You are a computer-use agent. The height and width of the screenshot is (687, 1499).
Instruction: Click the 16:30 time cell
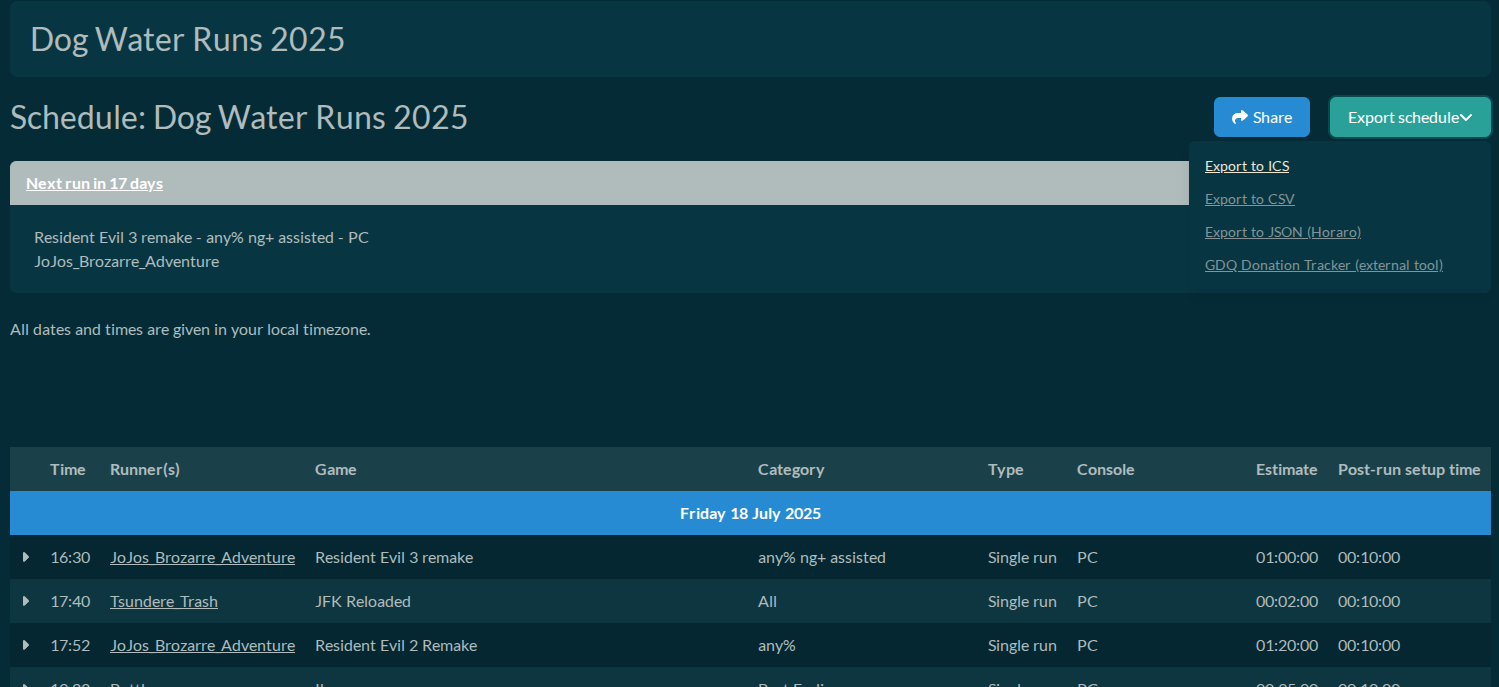pyautogui.click(x=70, y=557)
